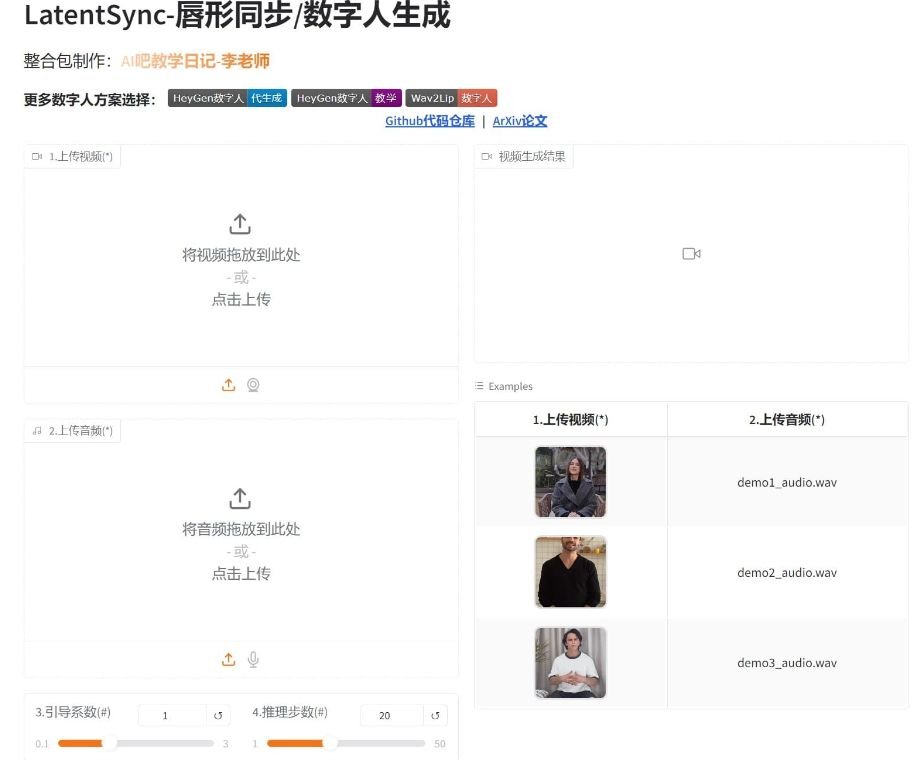Image resolution: width=918 pixels, height=760 pixels.
Task: Click the 推理步数 number input field
Action: point(390,715)
